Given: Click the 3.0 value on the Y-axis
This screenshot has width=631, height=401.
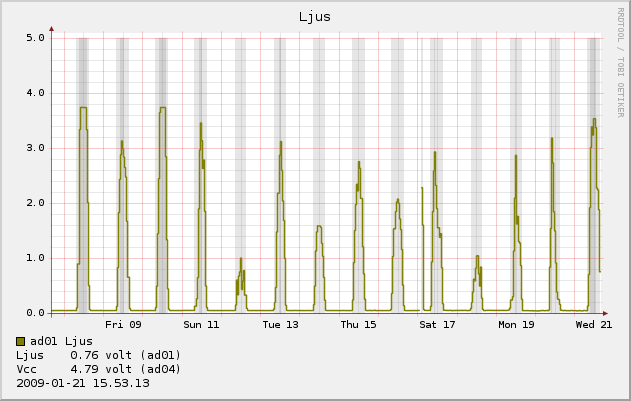Looking at the screenshot, I should point(35,148).
